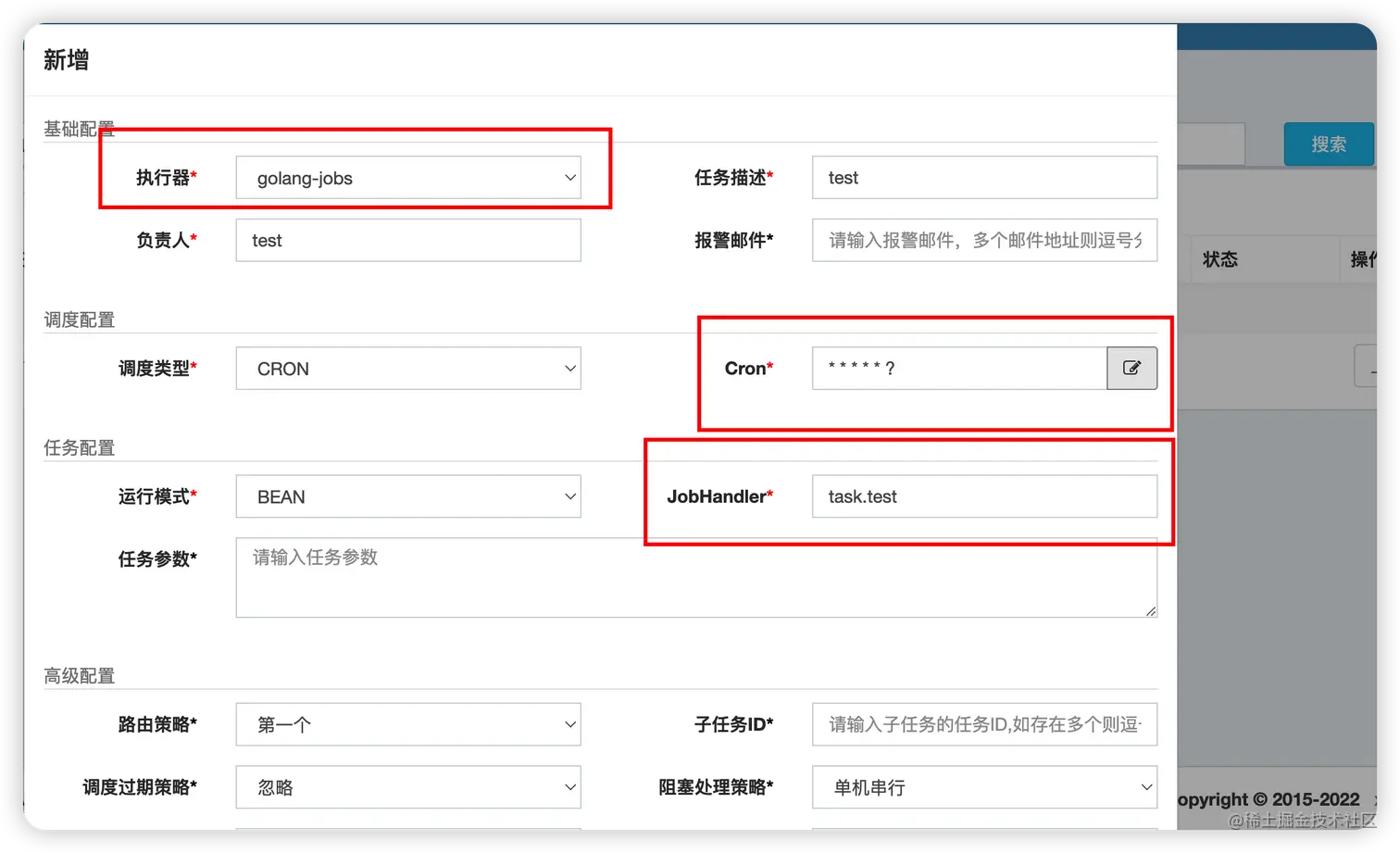The image size is (1400, 853).
Task: Click the 基础配置 section heading
Action: [80, 129]
